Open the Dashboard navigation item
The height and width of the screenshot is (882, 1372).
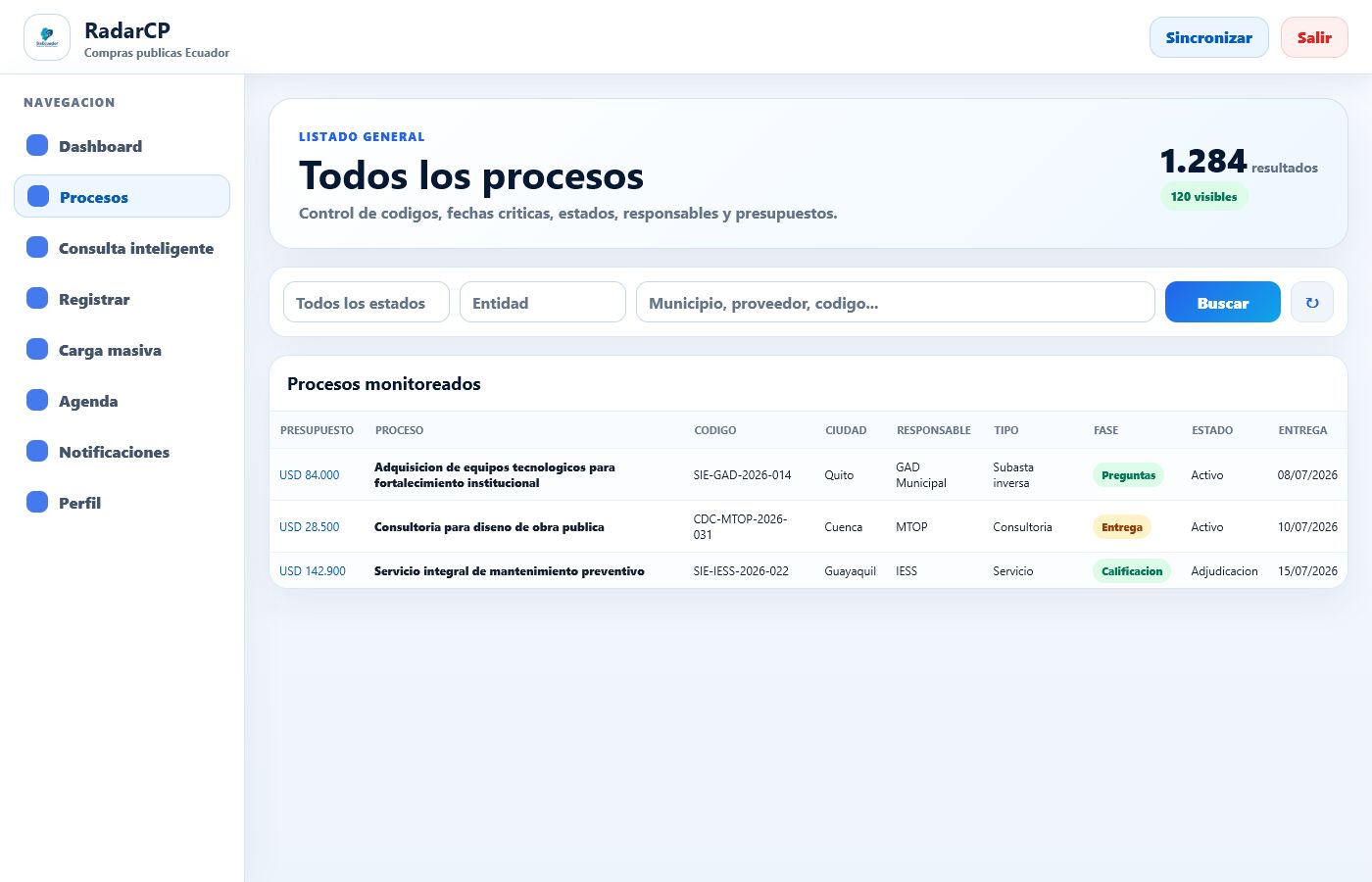122,145
